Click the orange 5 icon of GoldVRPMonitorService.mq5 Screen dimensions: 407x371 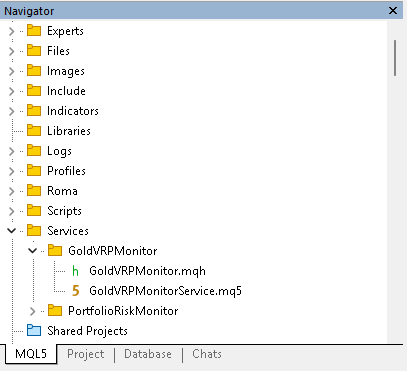(76, 291)
